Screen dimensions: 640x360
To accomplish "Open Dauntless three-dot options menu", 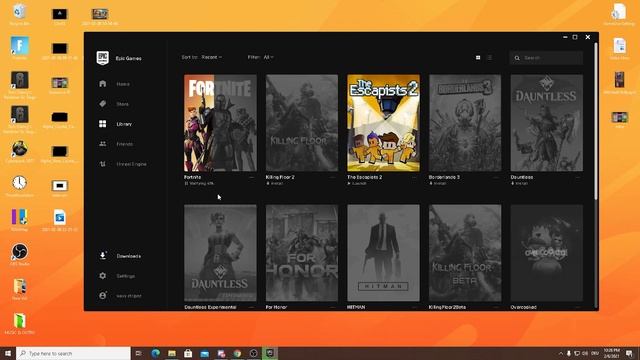I will (578, 178).
